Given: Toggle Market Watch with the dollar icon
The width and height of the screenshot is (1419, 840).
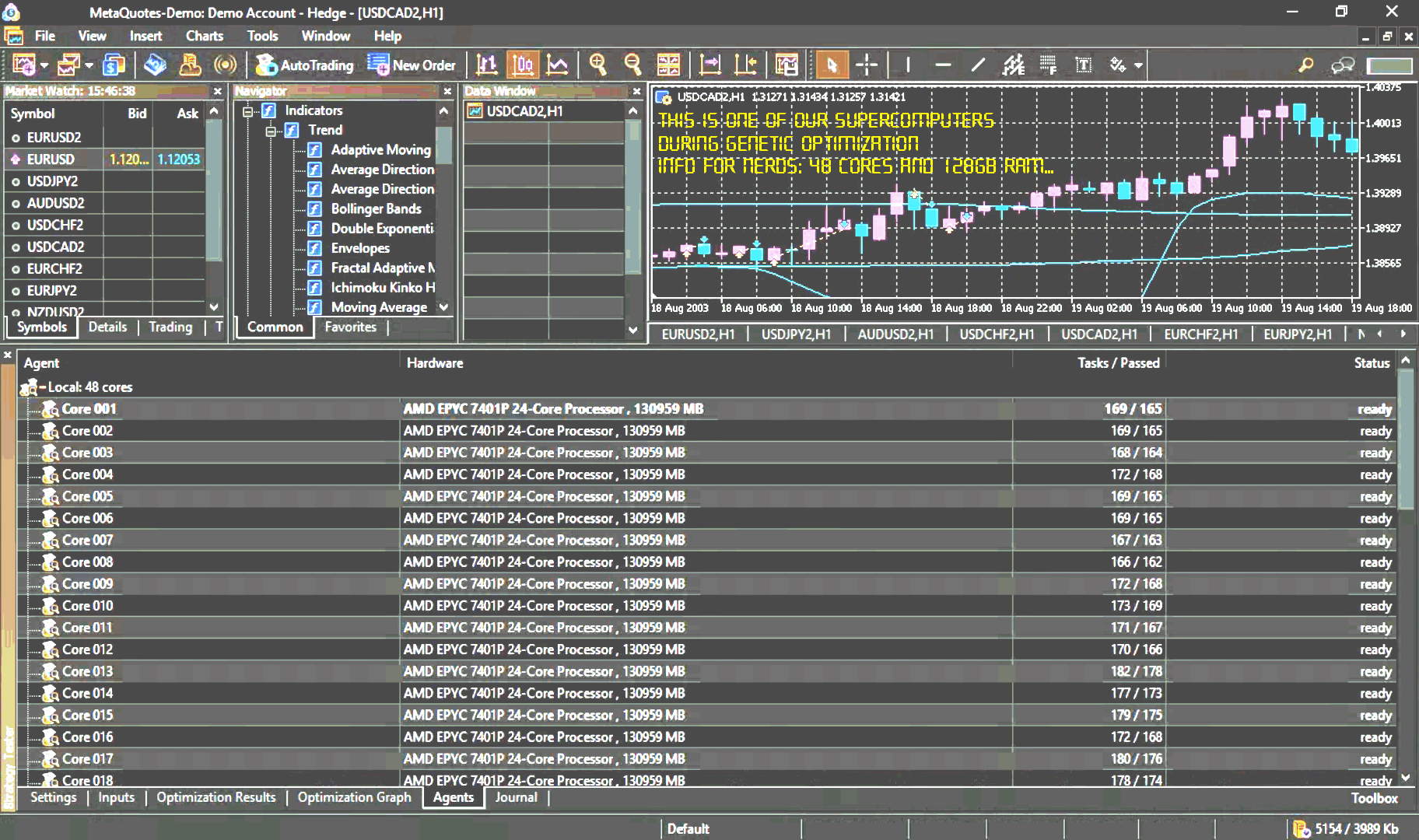Looking at the screenshot, I should 114,65.
